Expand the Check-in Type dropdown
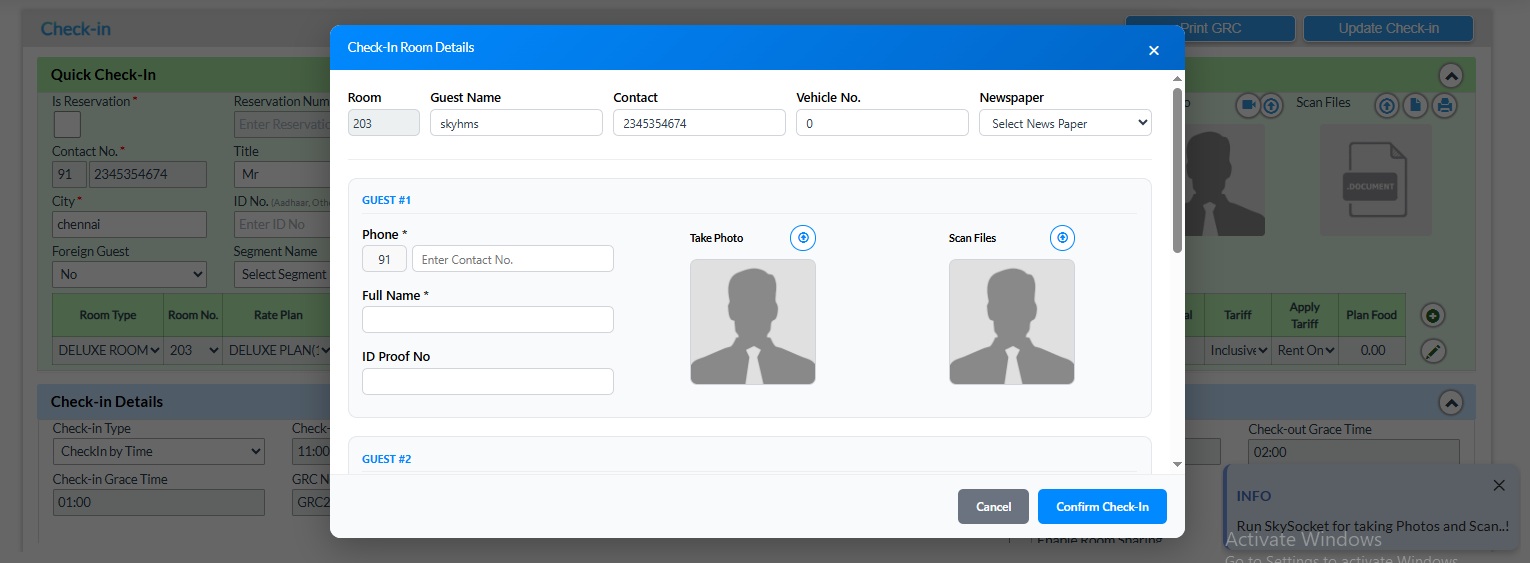 (x=158, y=451)
